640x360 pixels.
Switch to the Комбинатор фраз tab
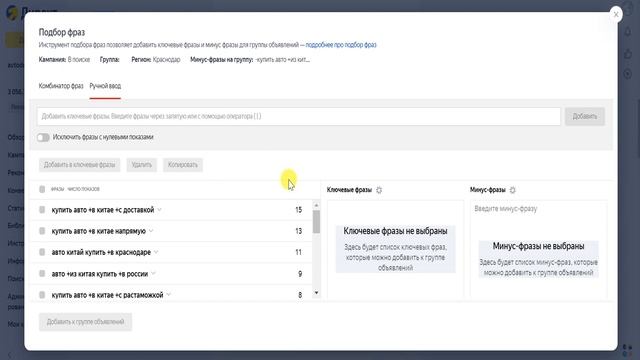pyautogui.click(x=61, y=86)
